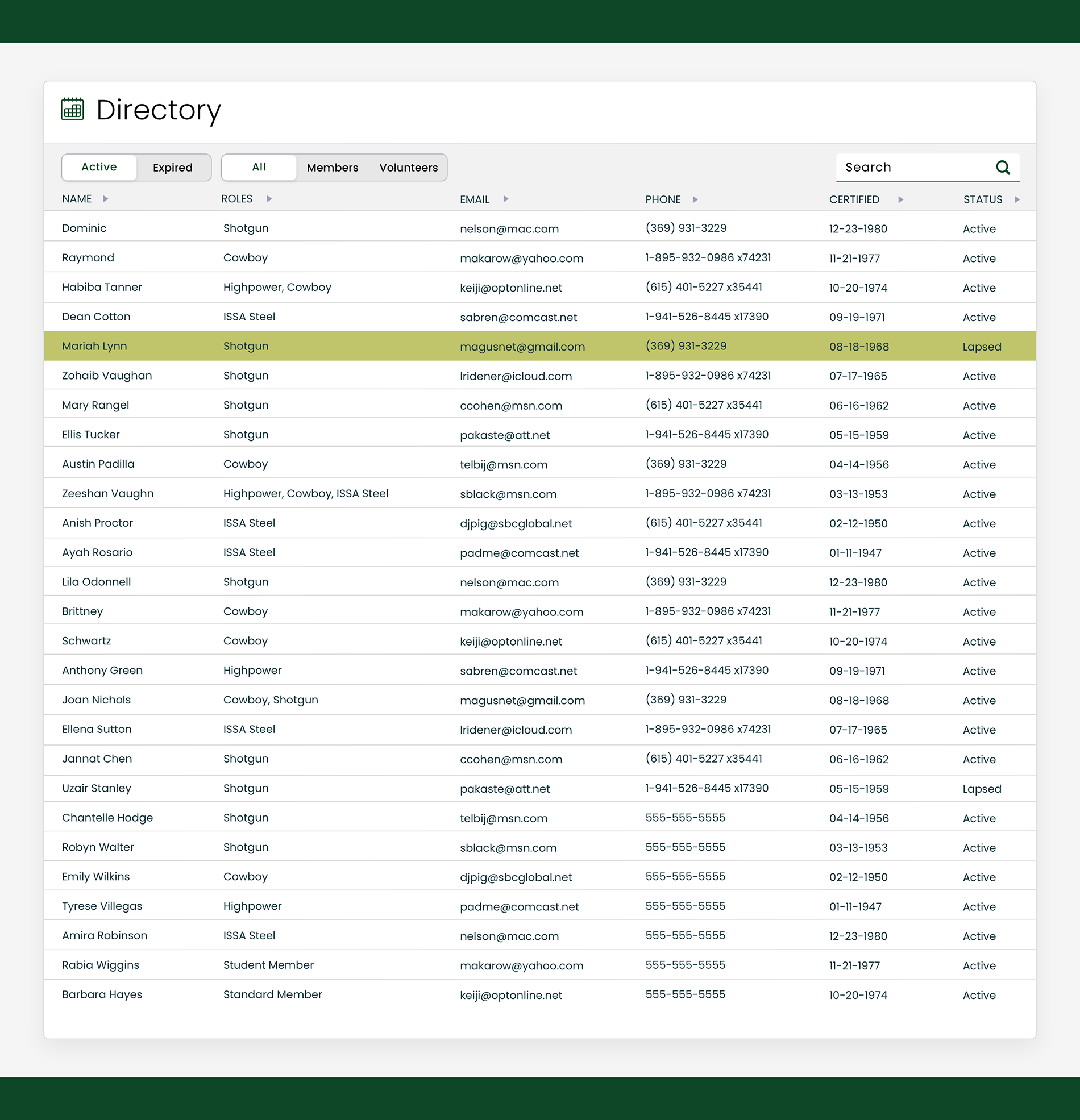Click name Chantelle Hodge
The width and height of the screenshot is (1080, 1120).
(x=107, y=818)
